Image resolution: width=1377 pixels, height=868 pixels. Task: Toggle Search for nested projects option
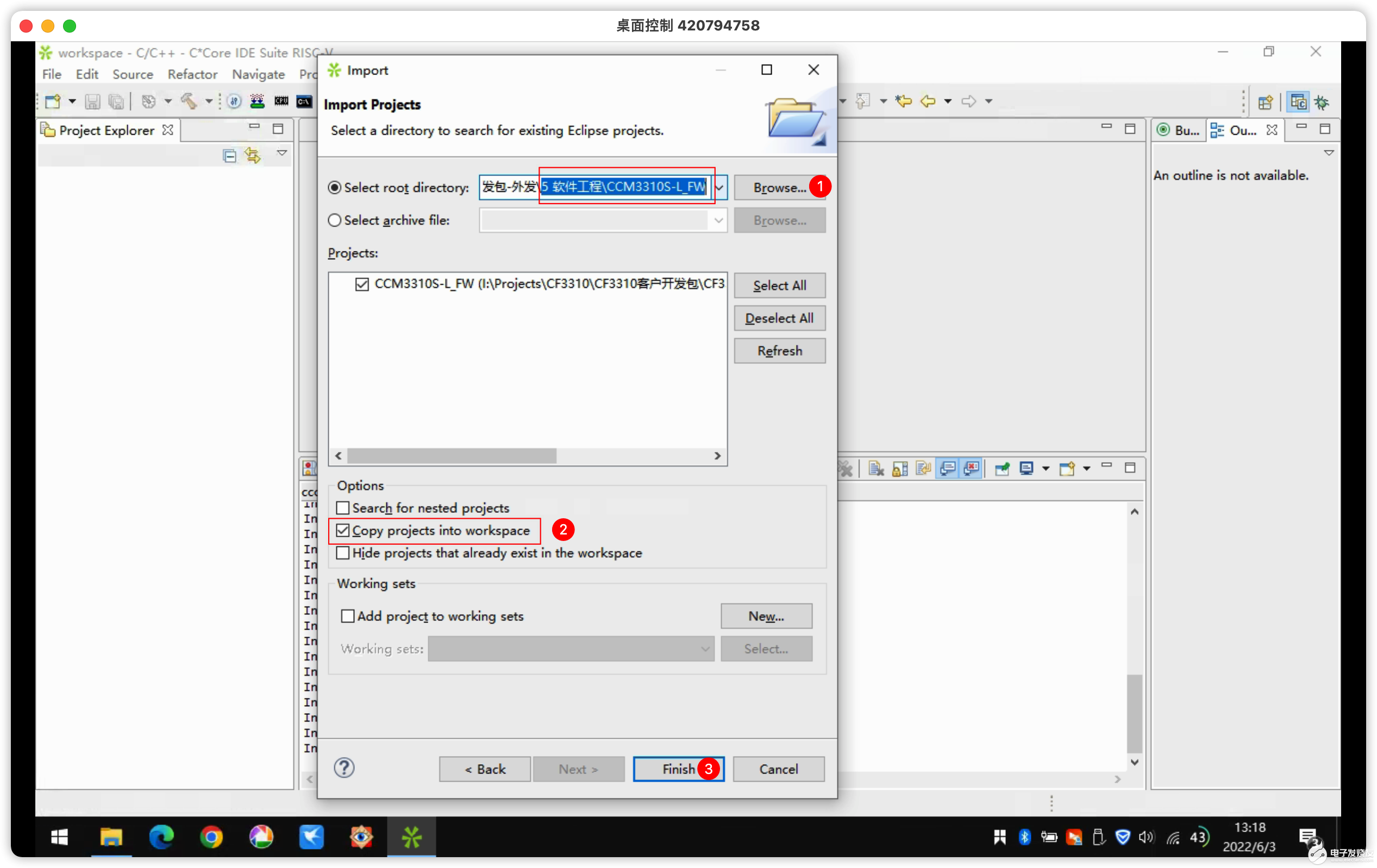pyautogui.click(x=344, y=507)
